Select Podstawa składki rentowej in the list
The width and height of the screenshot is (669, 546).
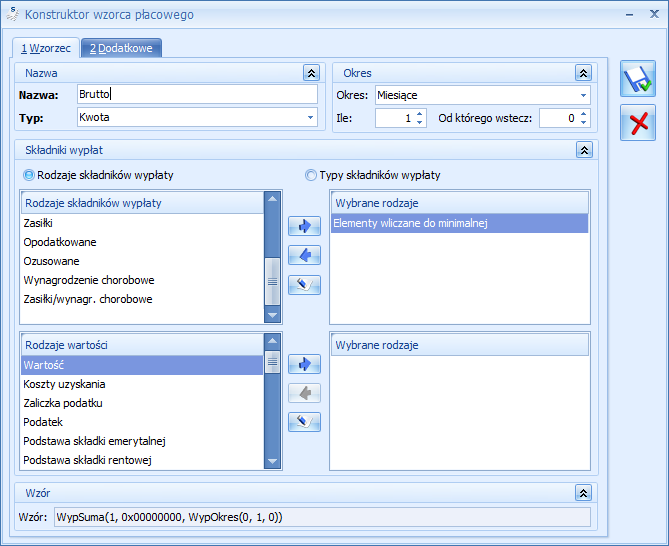pyautogui.click(x=142, y=460)
